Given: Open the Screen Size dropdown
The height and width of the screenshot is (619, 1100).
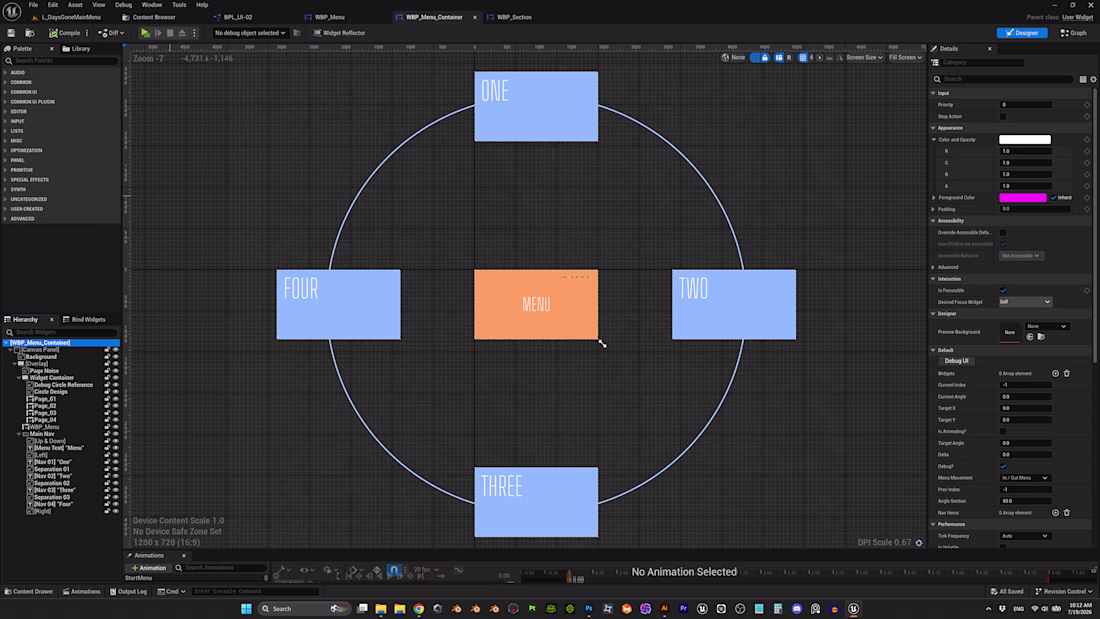Looking at the screenshot, I should click(864, 58).
